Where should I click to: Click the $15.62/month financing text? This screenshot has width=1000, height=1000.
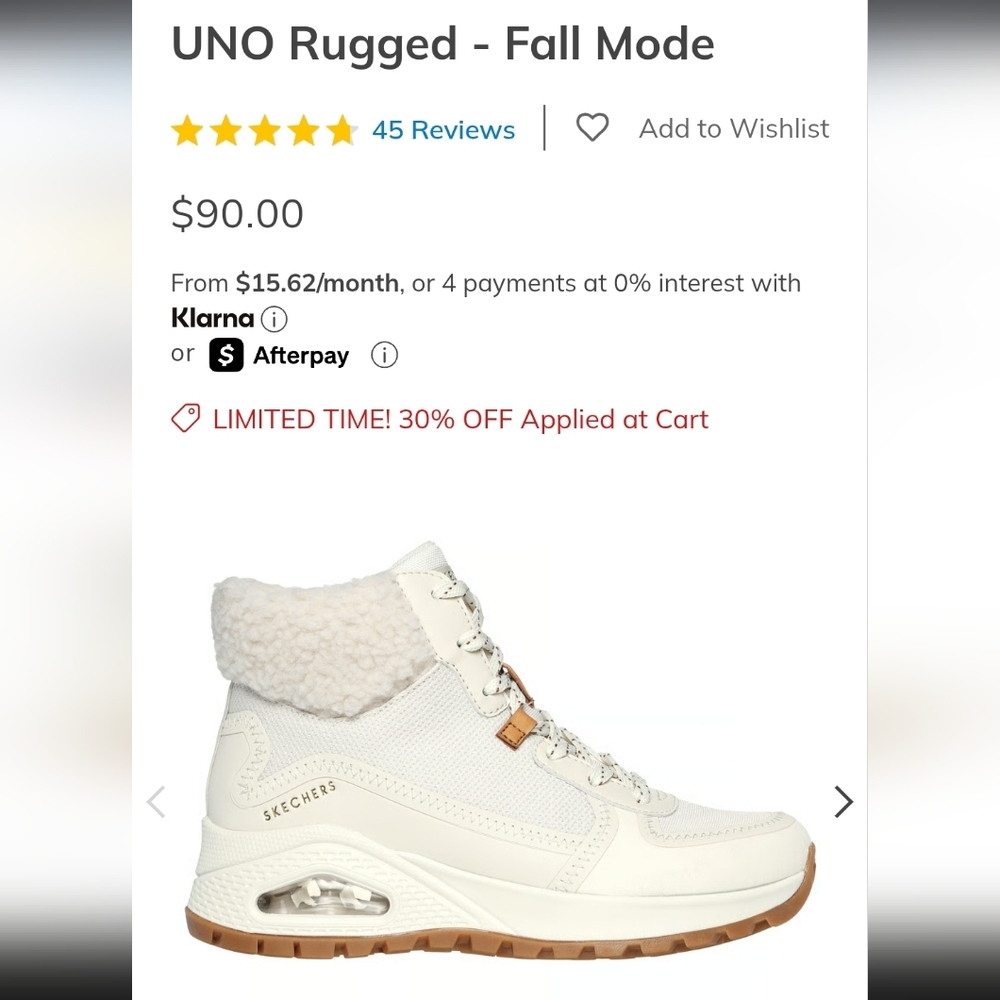[317, 283]
